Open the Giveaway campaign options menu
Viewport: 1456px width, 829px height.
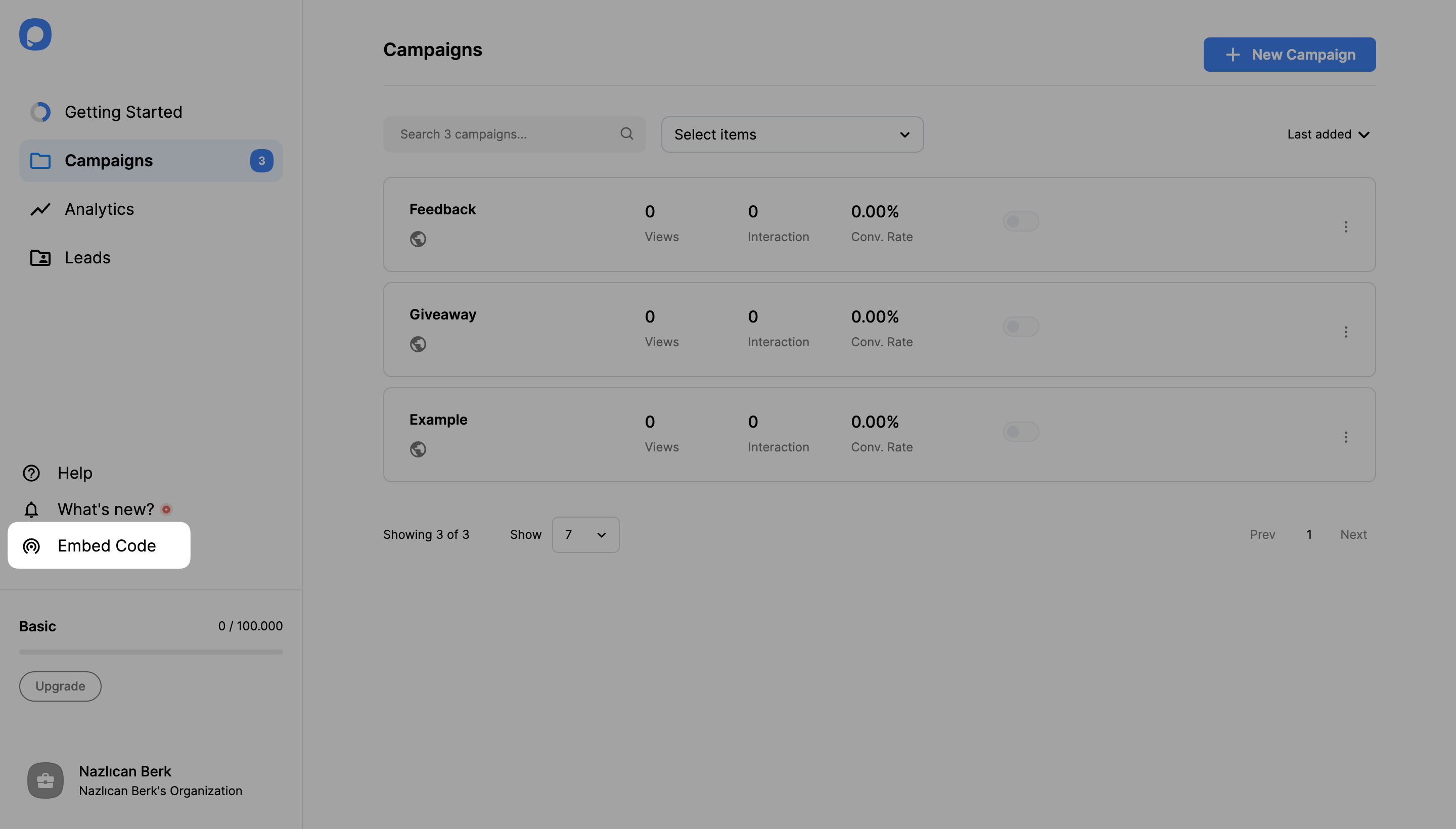pos(1346,330)
